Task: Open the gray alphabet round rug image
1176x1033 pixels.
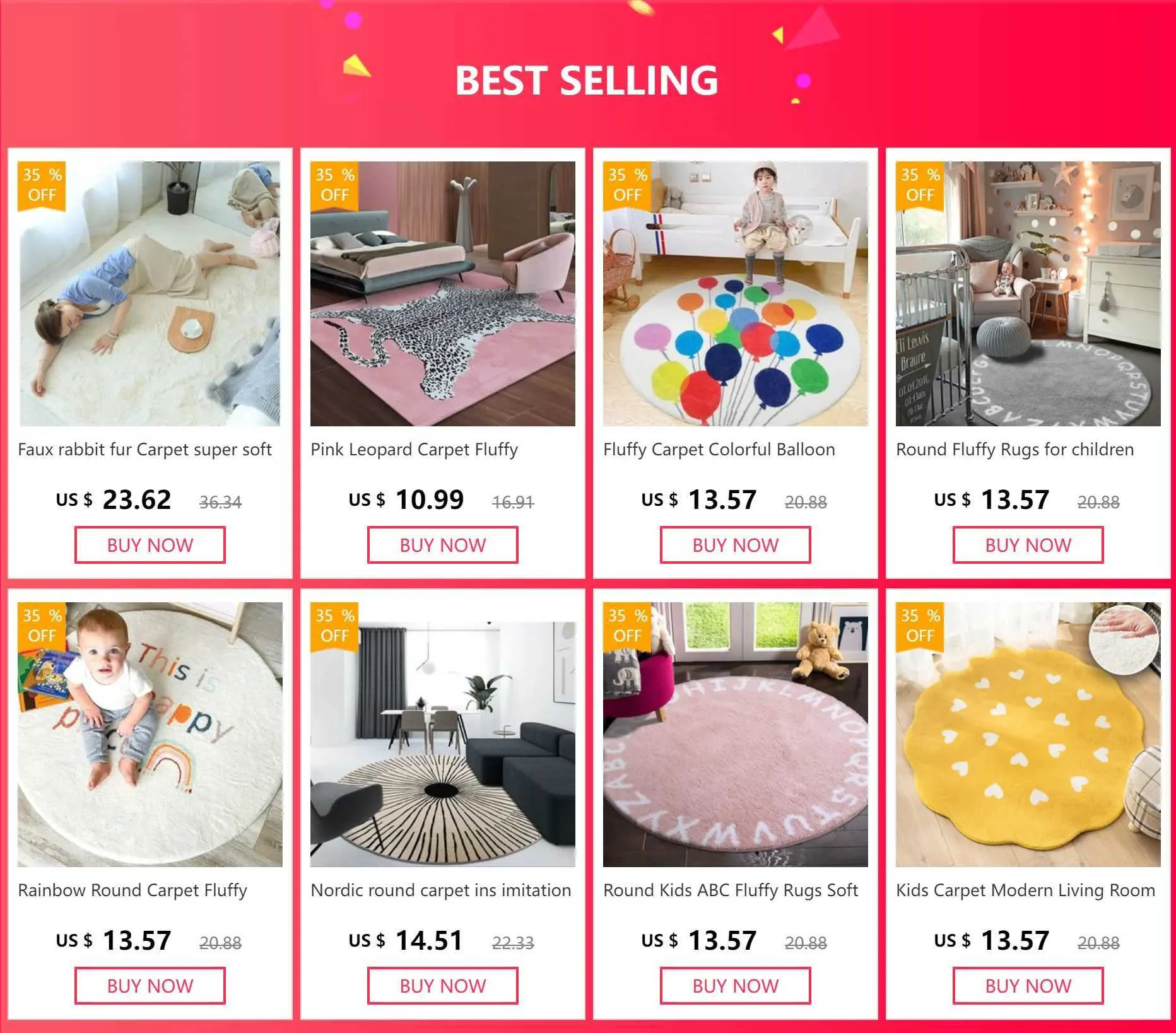Action: coord(1028,293)
